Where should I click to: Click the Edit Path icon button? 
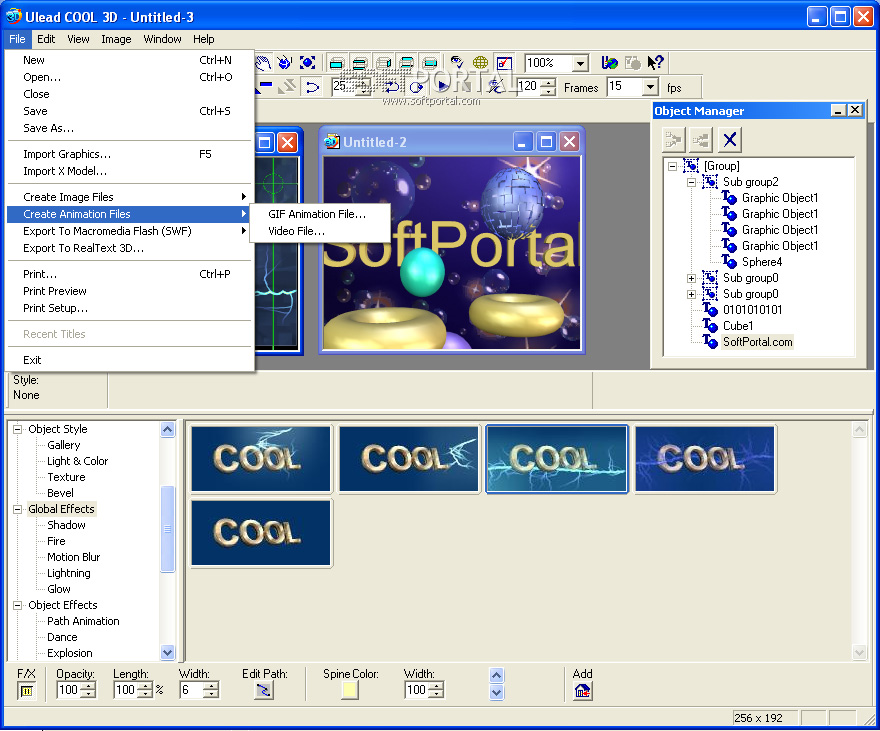[x=264, y=690]
